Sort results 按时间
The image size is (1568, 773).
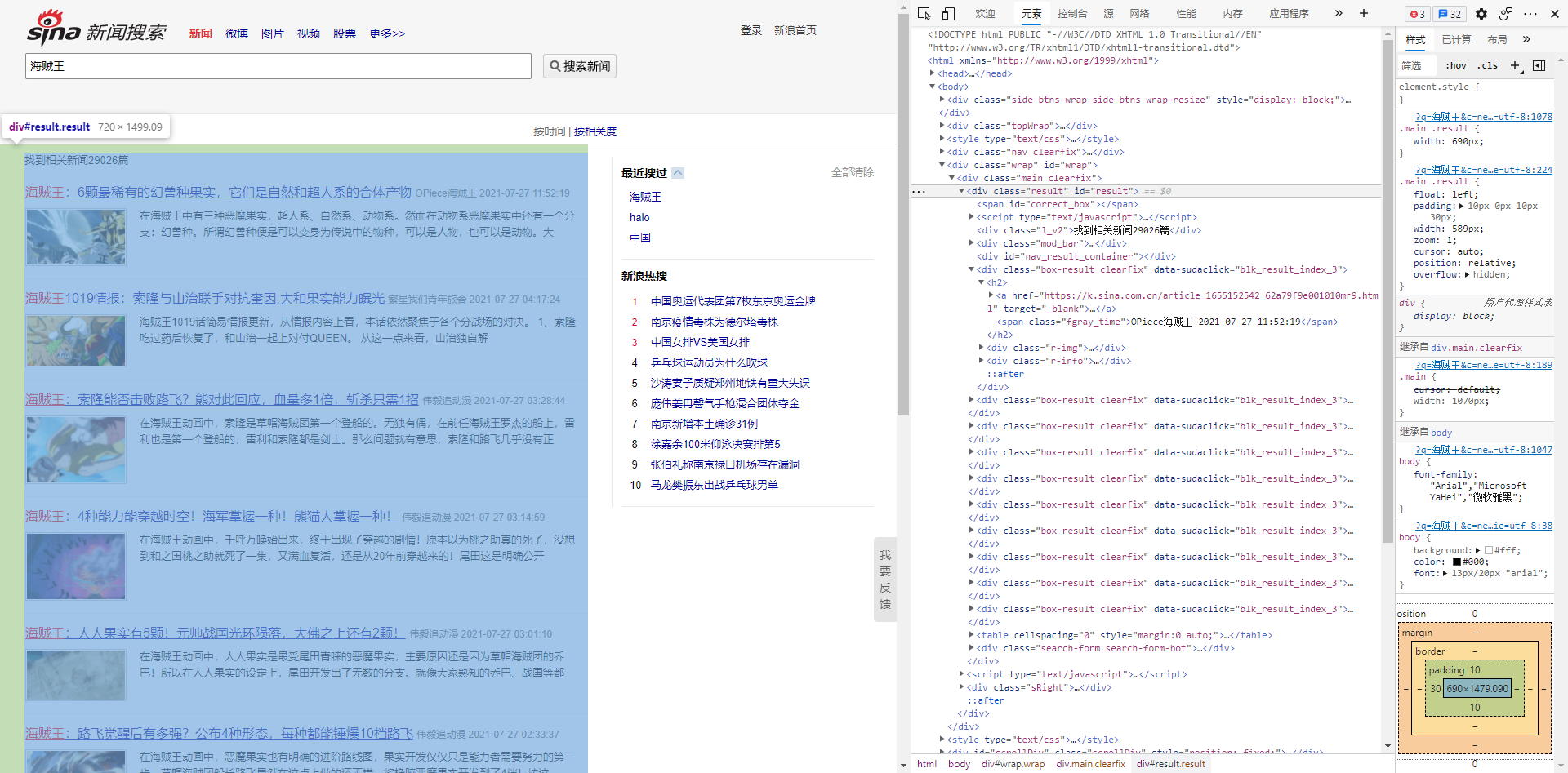[x=549, y=131]
